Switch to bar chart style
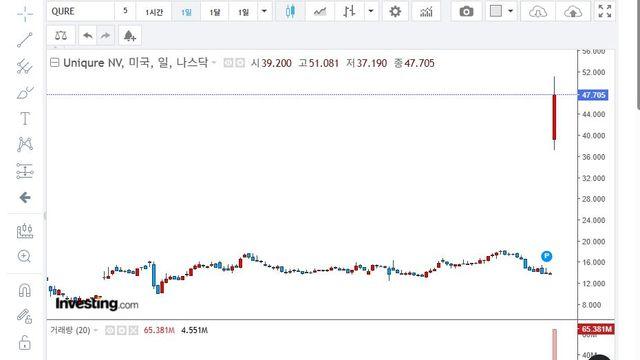The width and height of the screenshot is (640, 360). pyautogui.click(x=349, y=11)
